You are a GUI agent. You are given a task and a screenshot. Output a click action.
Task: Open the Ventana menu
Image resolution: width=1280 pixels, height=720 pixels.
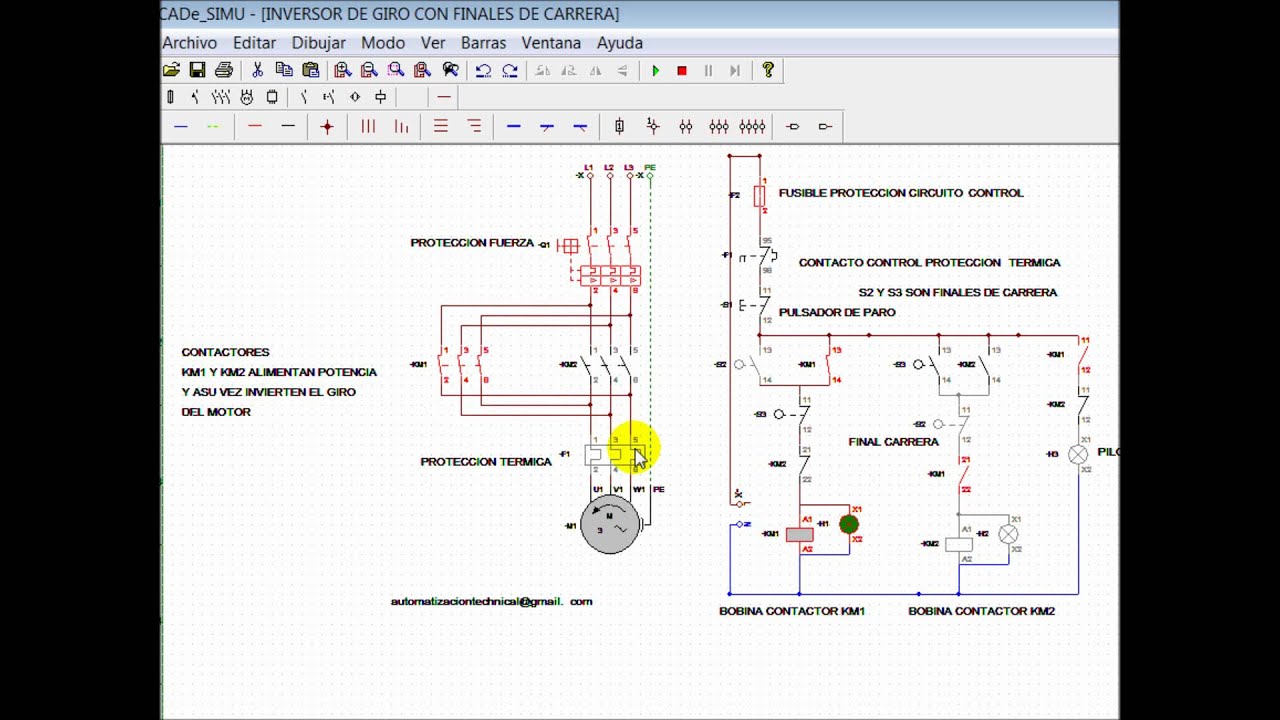coord(551,43)
